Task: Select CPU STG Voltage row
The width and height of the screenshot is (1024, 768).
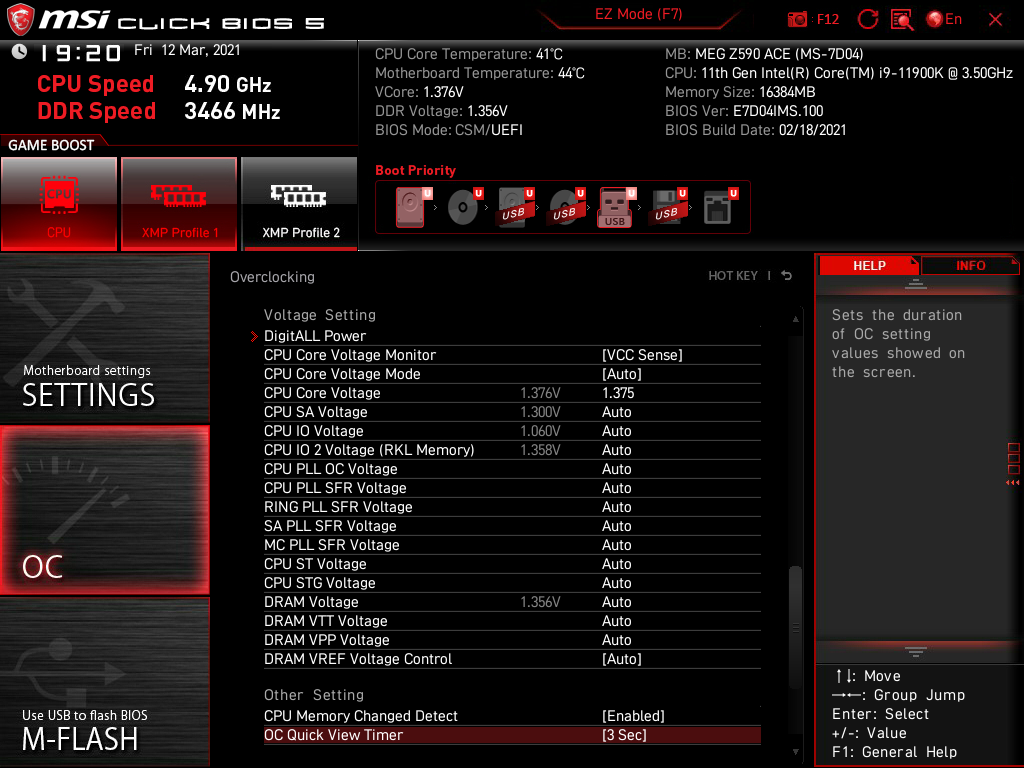Action: [x=512, y=583]
